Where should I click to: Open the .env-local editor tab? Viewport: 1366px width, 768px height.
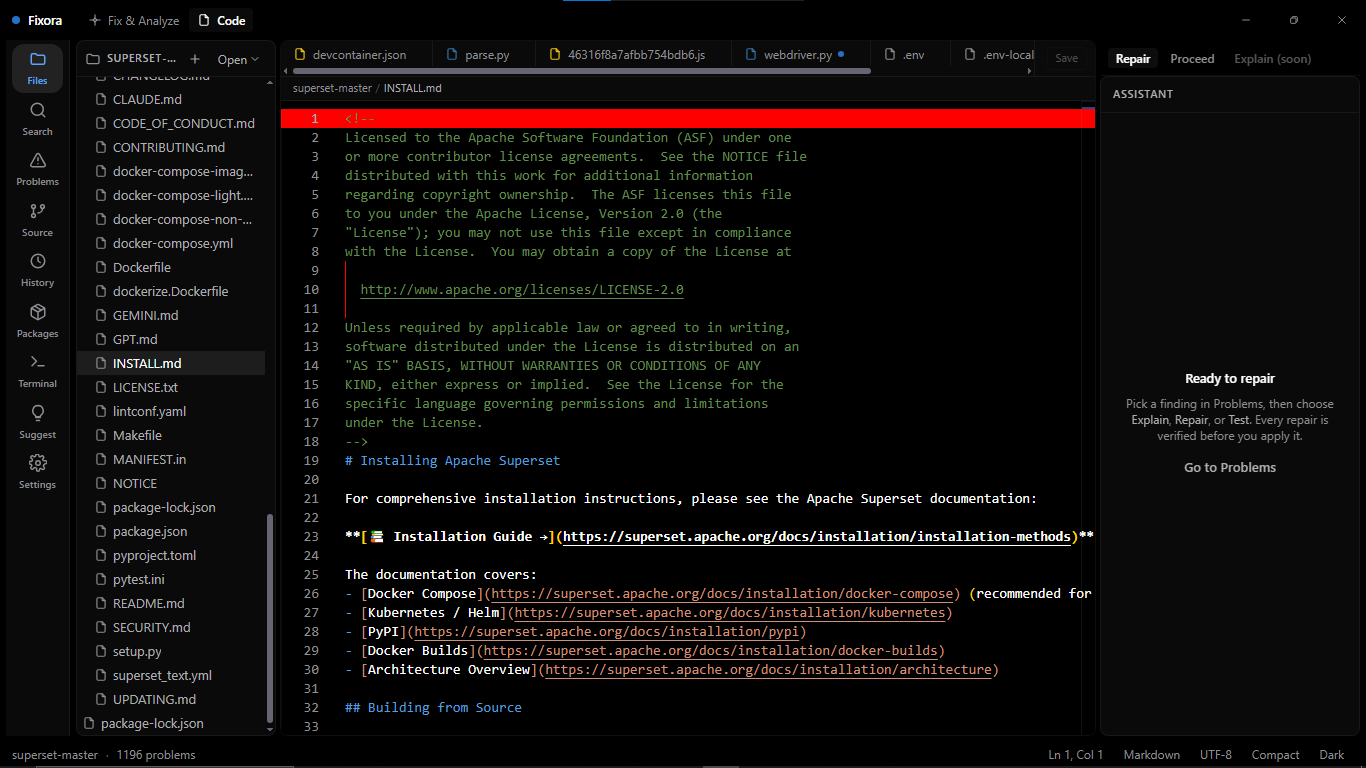coord(998,55)
